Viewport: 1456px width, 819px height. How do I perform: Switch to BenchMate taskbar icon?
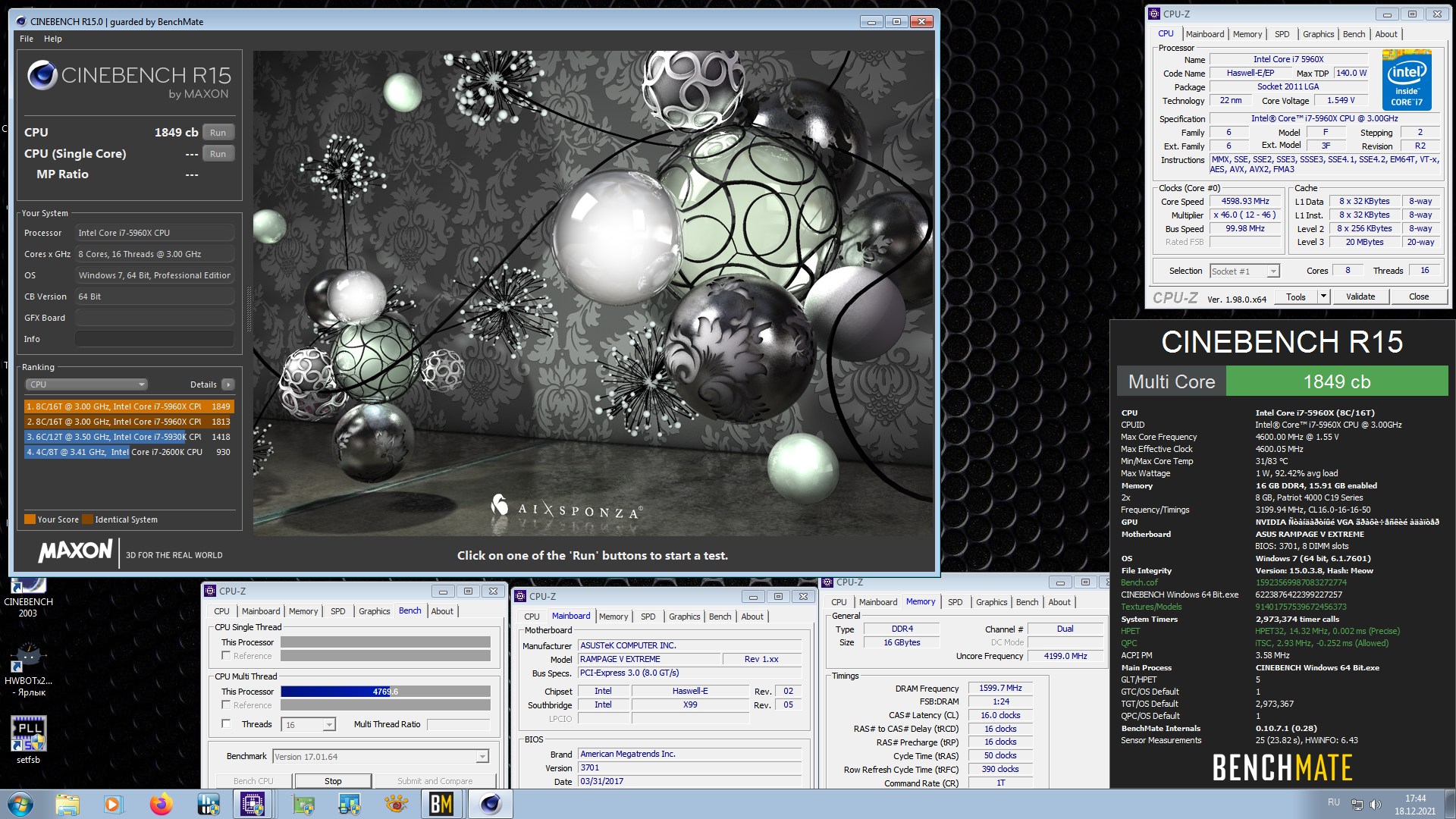click(441, 804)
